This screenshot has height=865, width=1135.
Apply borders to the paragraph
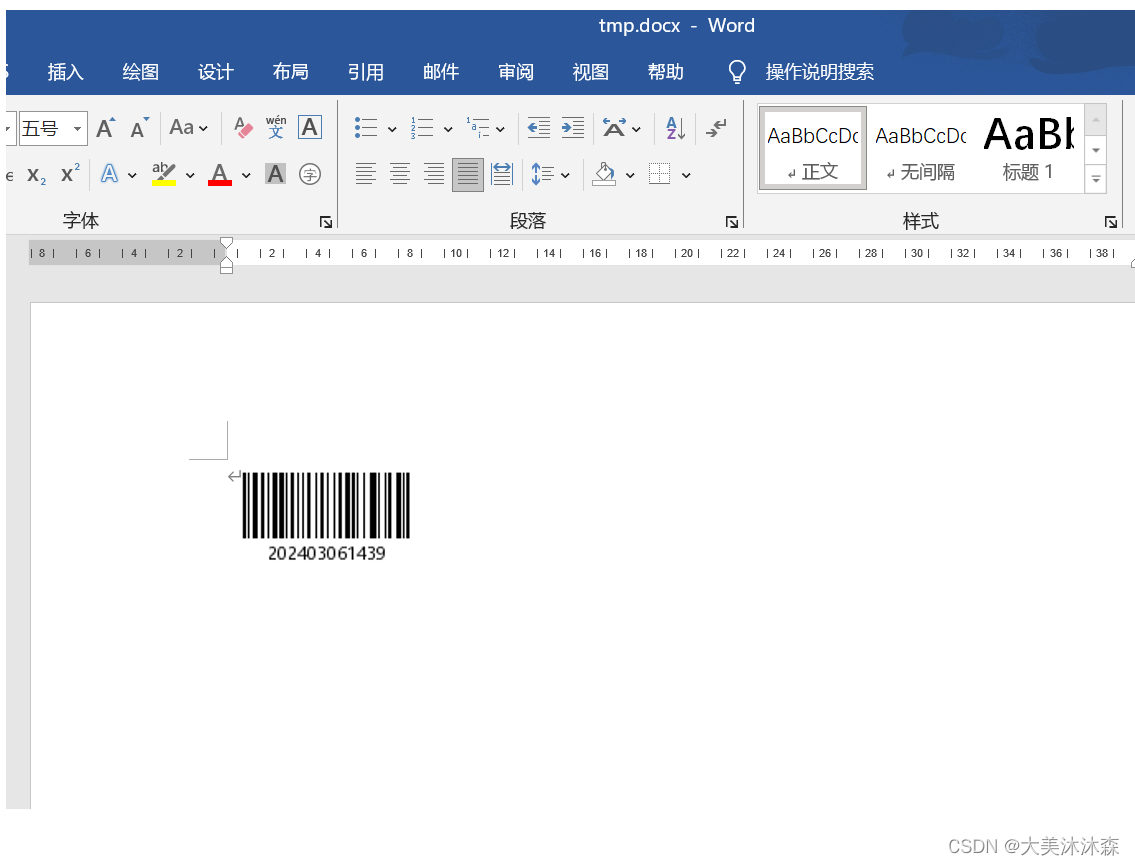click(659, 174)
